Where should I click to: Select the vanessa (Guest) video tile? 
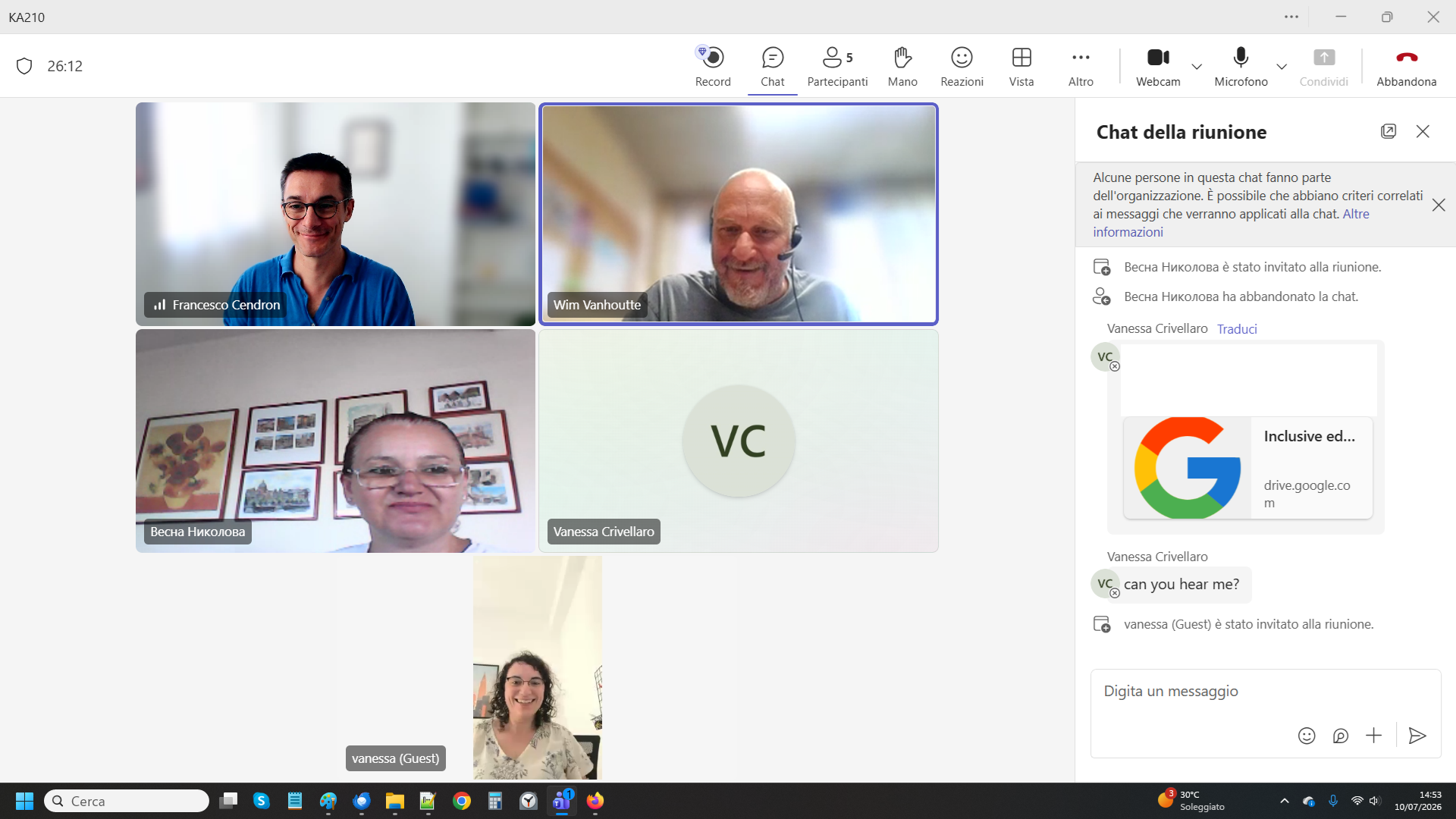tap(537, 667)
